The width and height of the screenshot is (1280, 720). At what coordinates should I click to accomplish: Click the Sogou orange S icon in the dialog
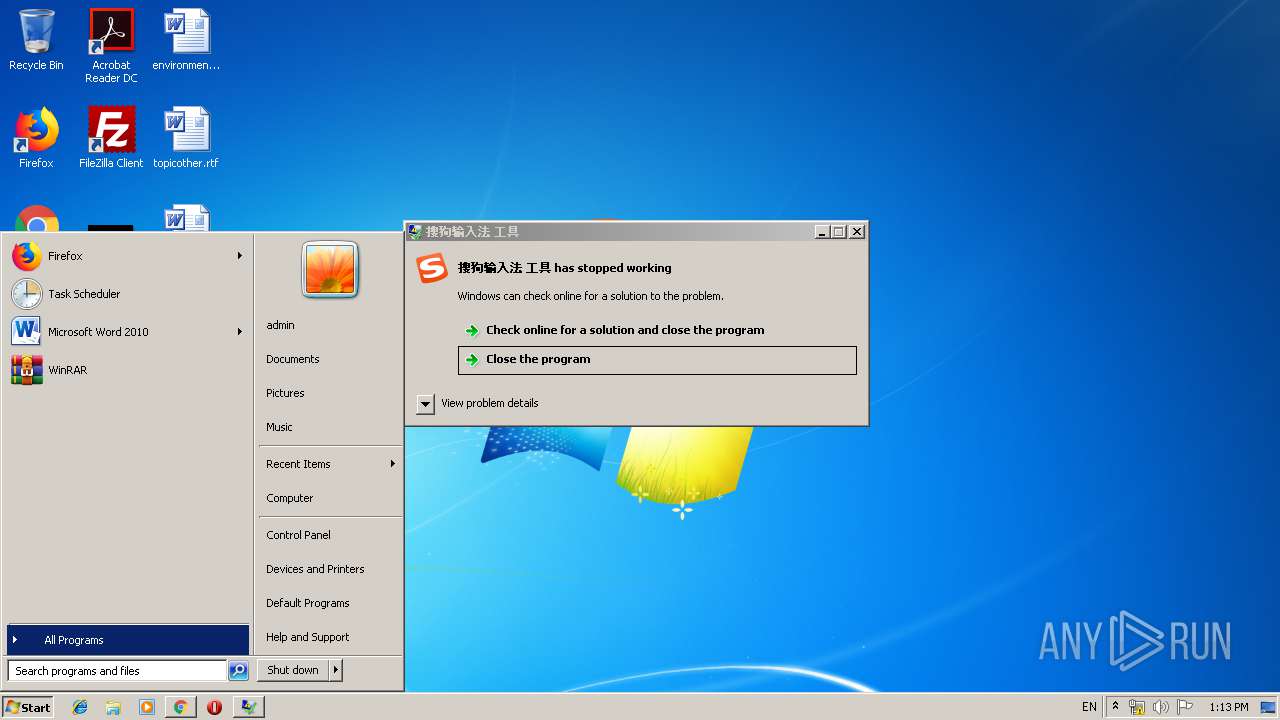(x=432, y=269)
